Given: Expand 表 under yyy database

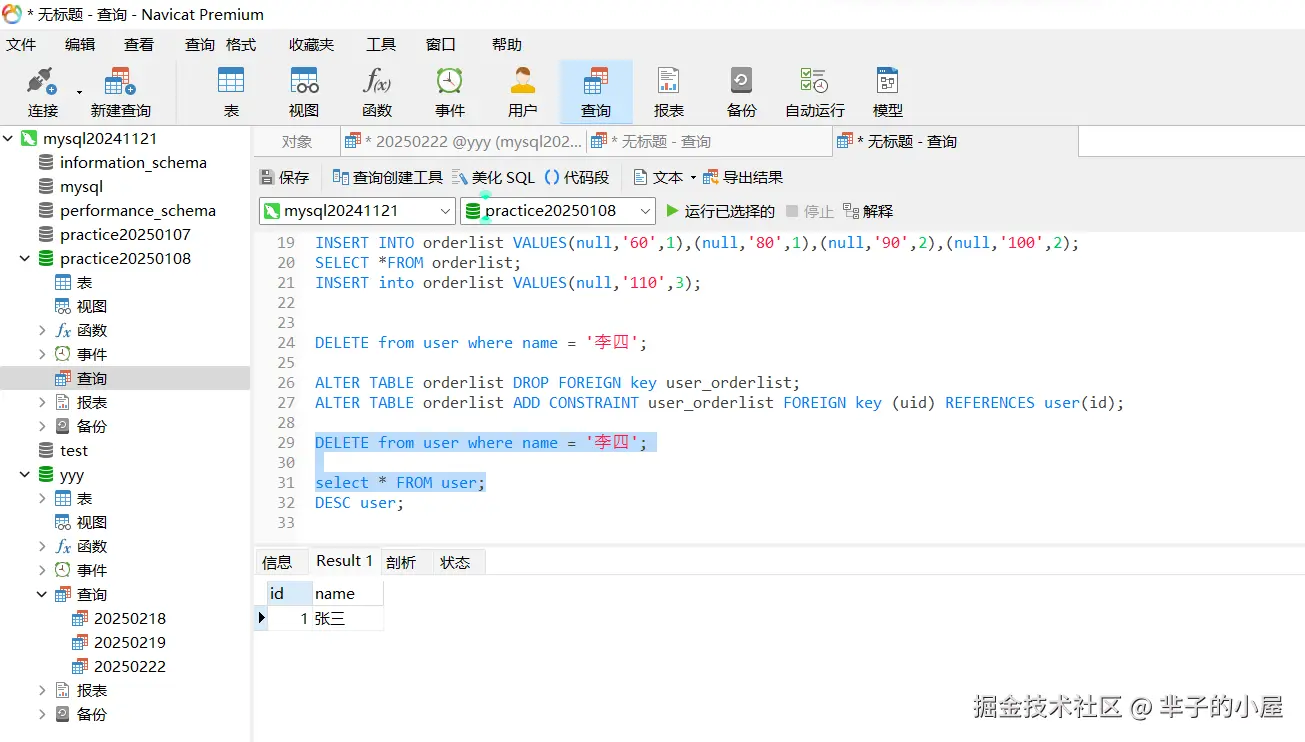Looking at the screenshot, I should (42, 498).
